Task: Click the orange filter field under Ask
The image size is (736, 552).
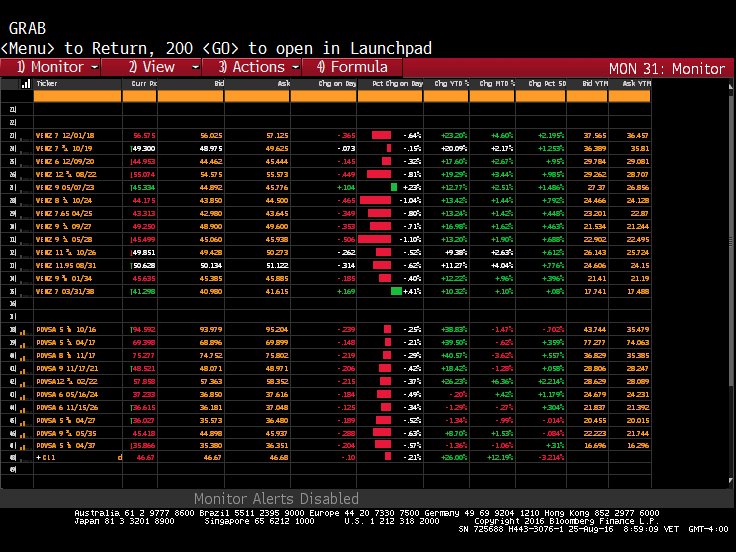Action: tap(257, 96)
